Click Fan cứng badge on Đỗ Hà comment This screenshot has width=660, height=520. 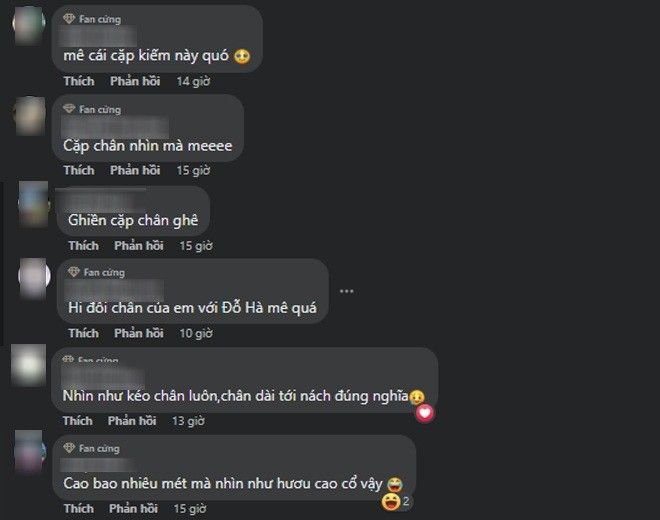(96, 272)
